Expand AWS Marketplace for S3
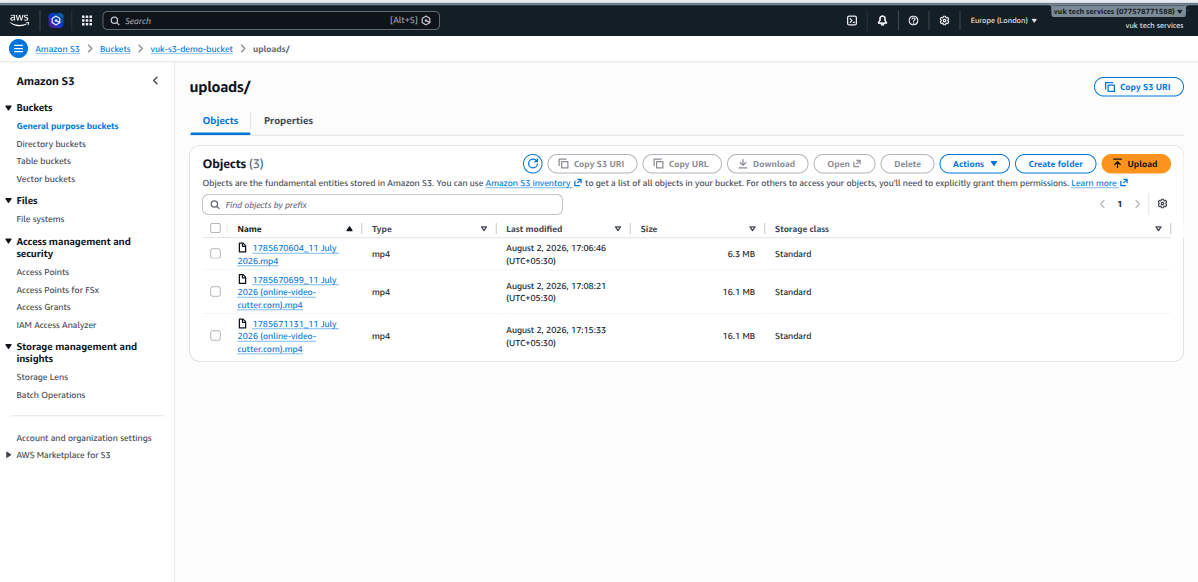The image size is (1198, 582). coord(8,455)
